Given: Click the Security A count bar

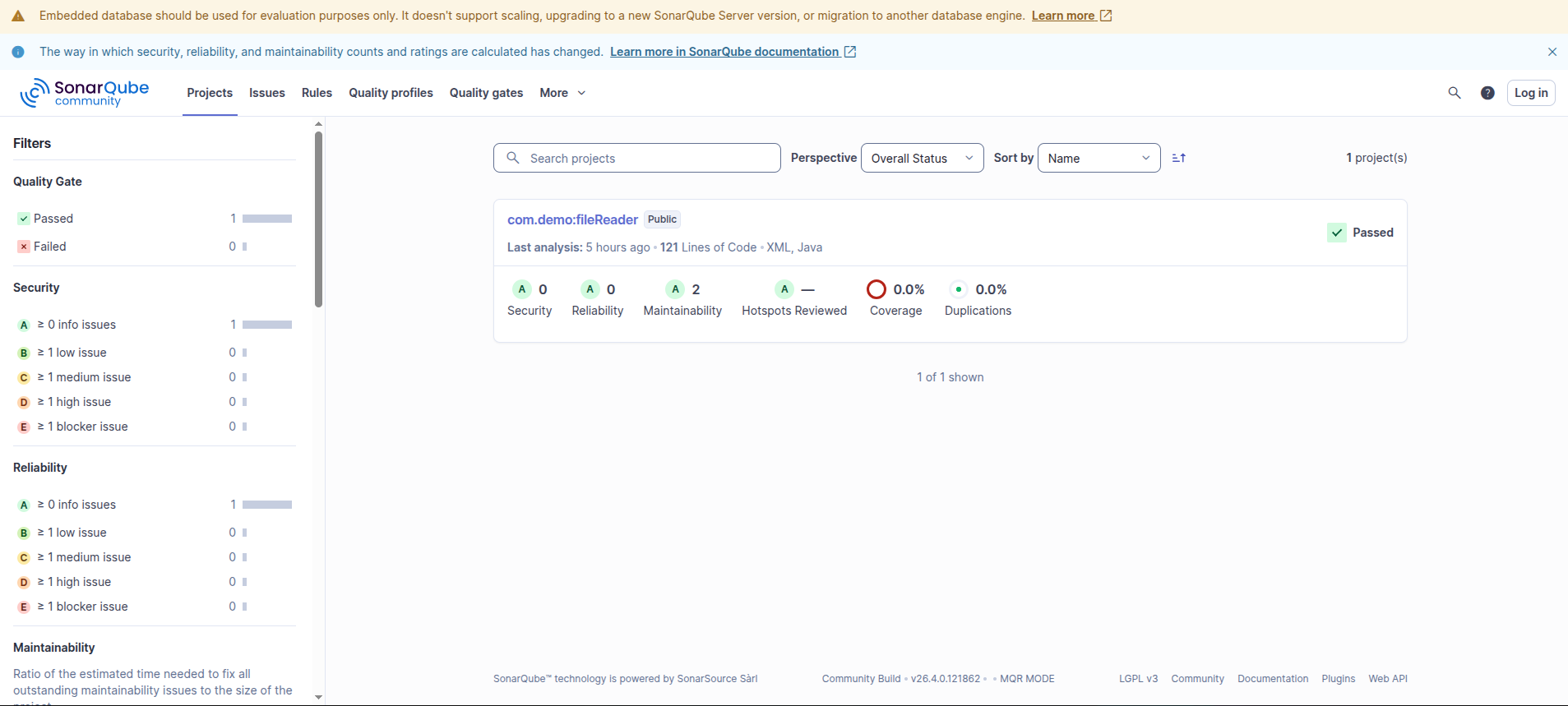Looking at the screenshot, I should 267,325.
